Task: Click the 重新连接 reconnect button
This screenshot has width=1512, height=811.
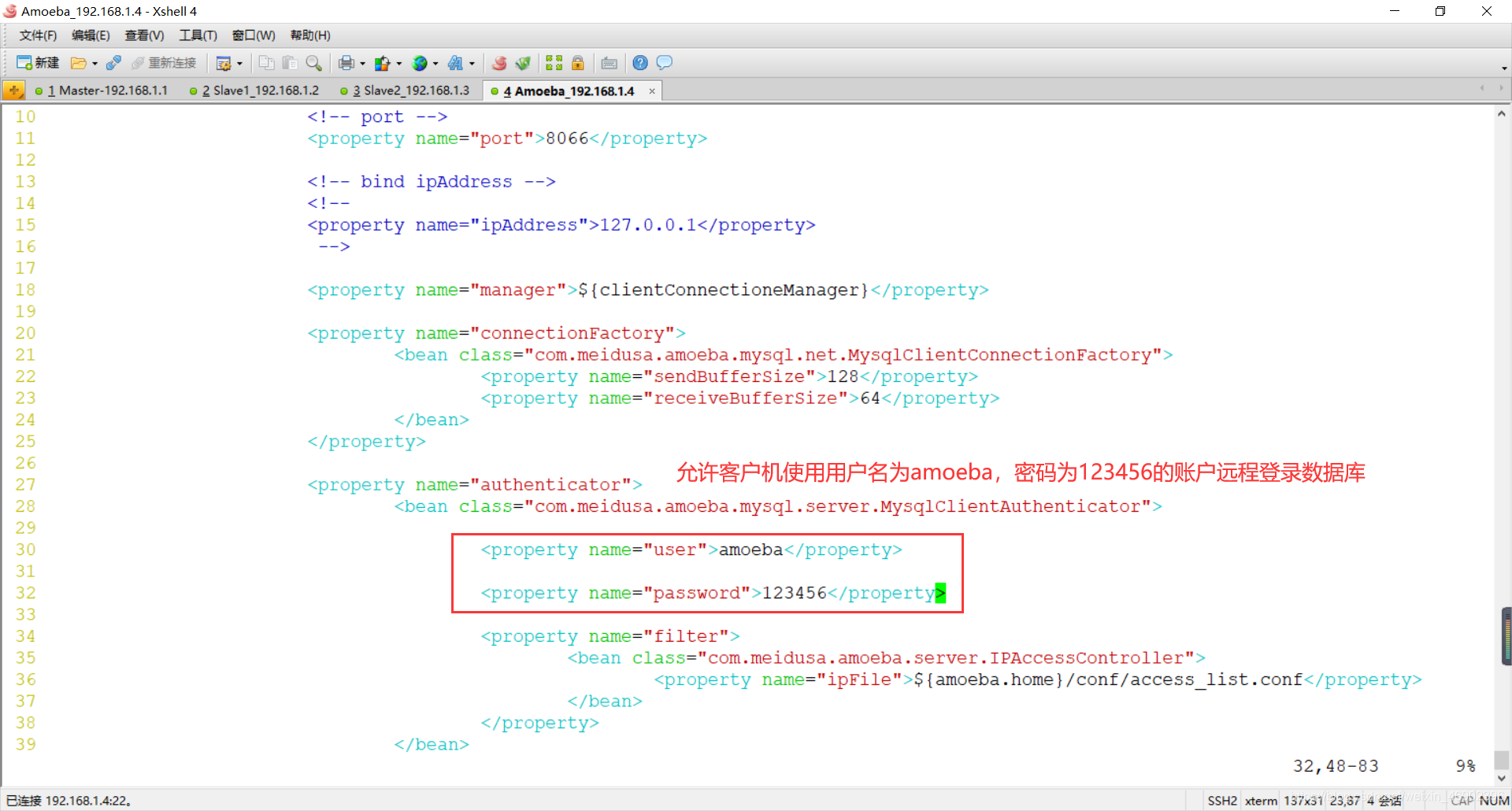Action: point(164,63)
